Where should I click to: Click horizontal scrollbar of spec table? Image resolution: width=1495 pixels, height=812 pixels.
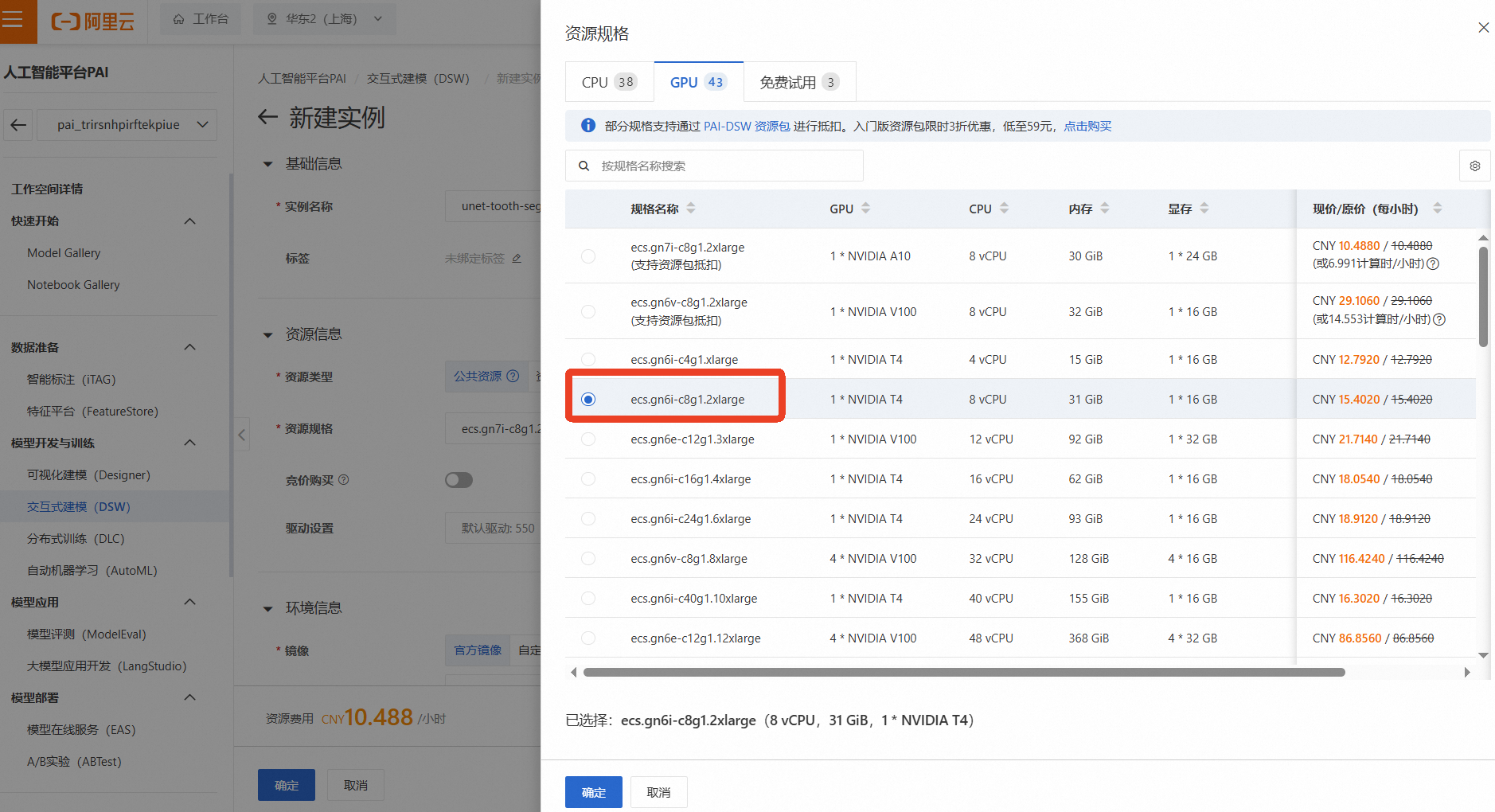[x=964, y=673]
